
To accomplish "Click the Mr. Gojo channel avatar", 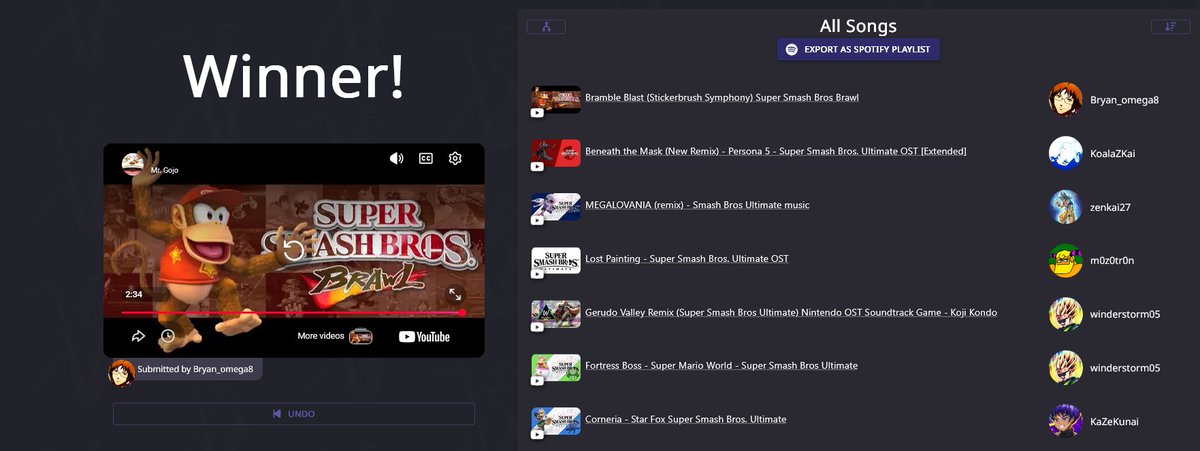I will coord(133,164).
